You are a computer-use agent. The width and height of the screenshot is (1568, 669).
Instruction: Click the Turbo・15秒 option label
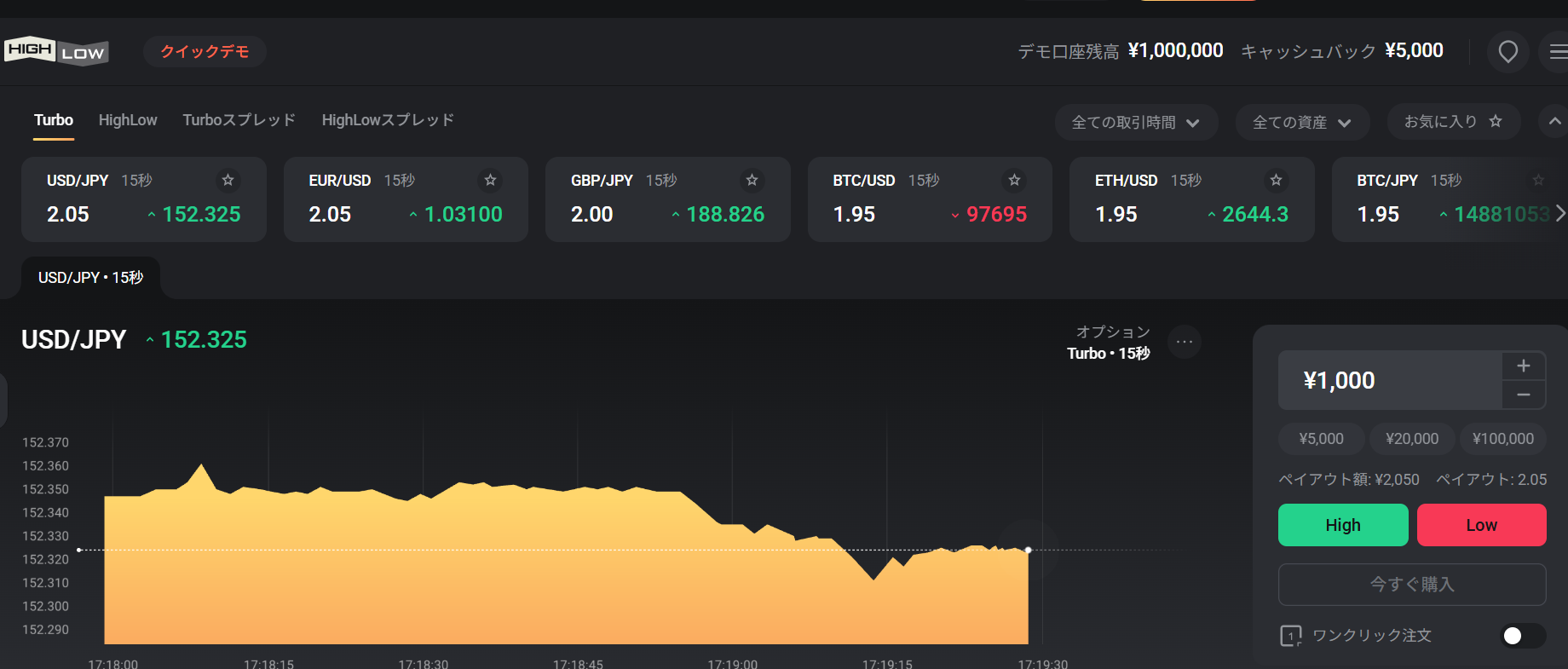(x=1109, y=354)
